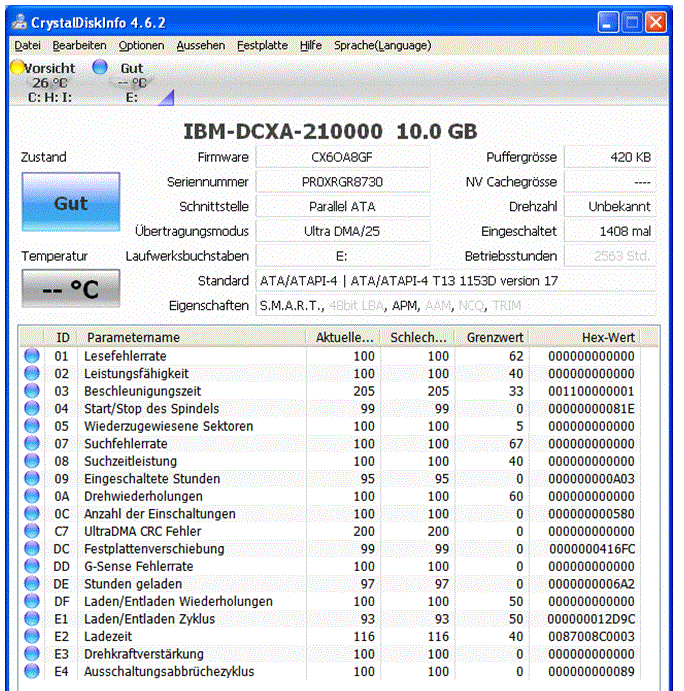The width and height of the screenshot is (684, 691).
Task: Open the Aussehen menu
Action: 201,45
